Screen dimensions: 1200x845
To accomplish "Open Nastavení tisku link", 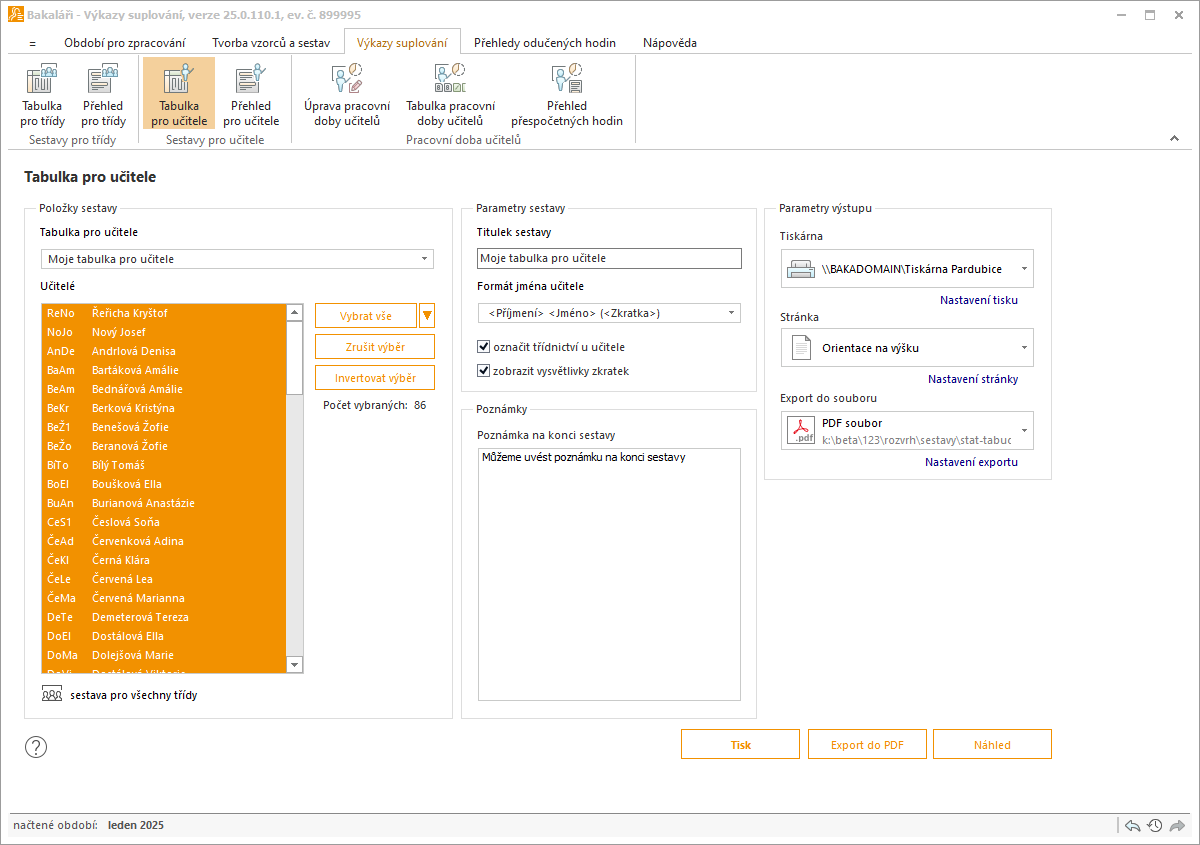I will (979, 300).
